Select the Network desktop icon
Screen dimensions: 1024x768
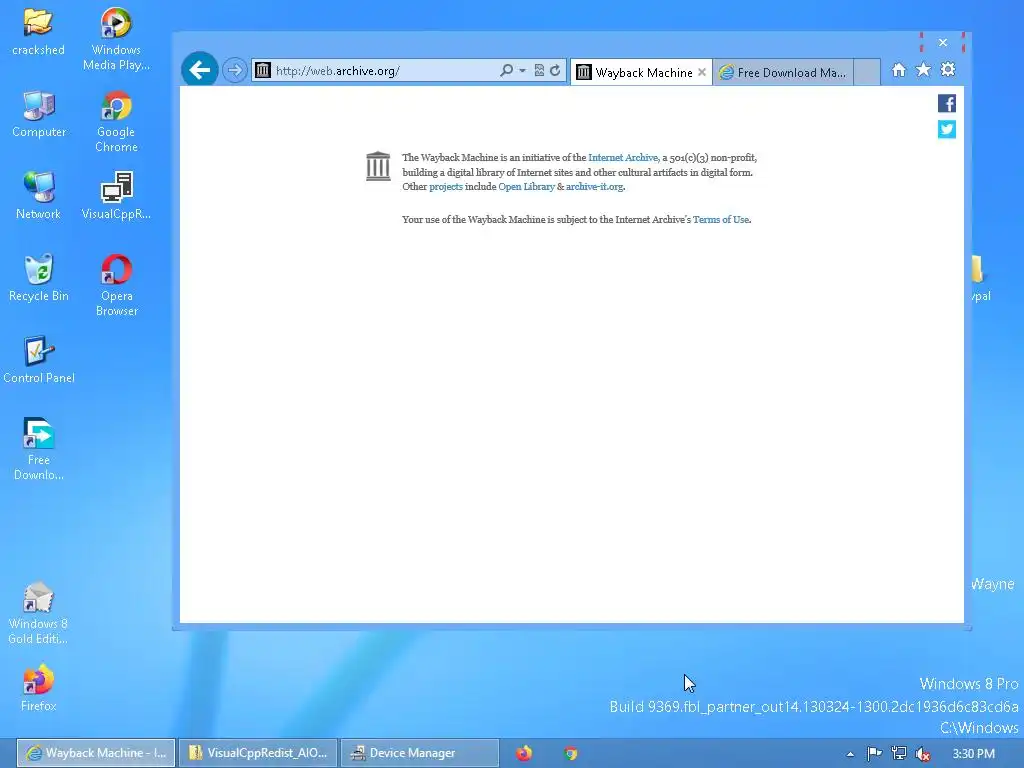pyautogui.click(x=39, y=196)
